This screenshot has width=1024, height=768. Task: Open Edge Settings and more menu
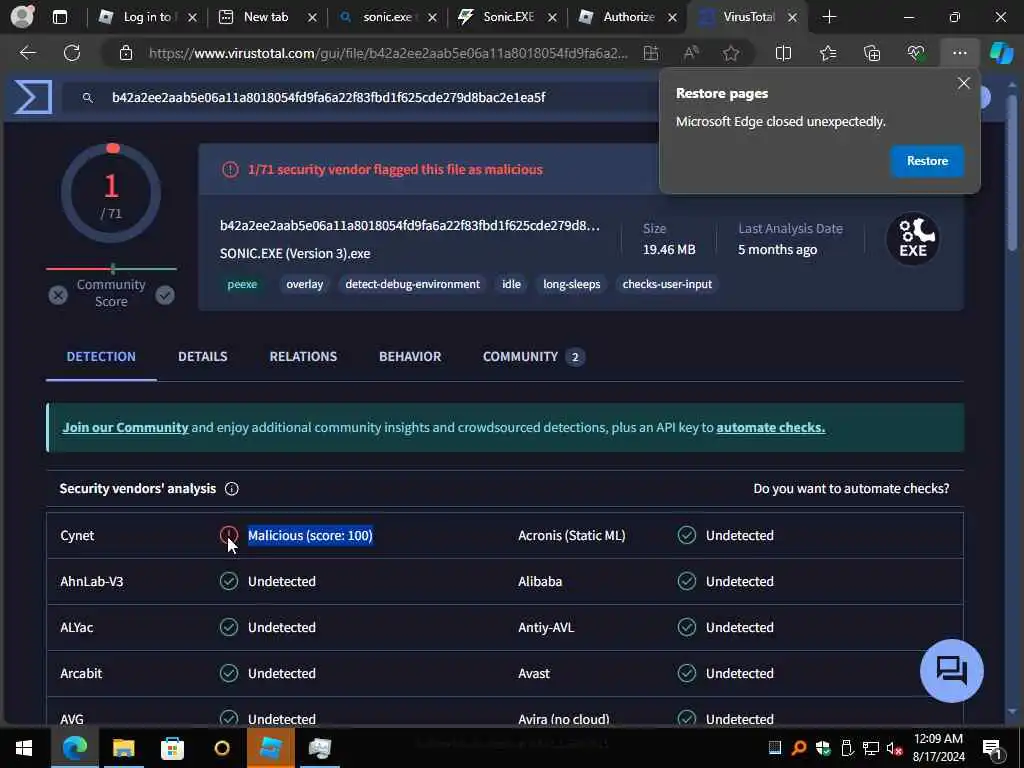(x=959, y=53)
